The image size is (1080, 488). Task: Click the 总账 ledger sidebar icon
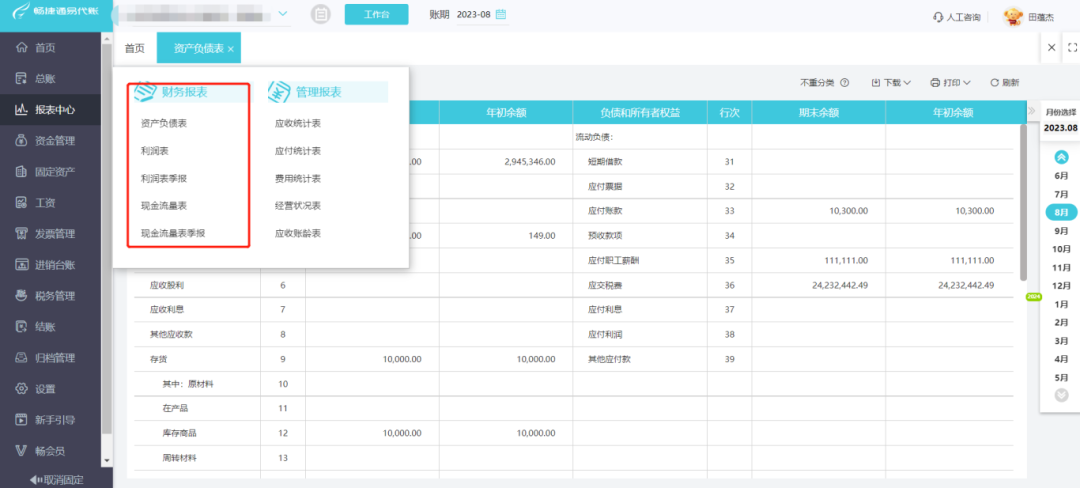click(21, 78)
